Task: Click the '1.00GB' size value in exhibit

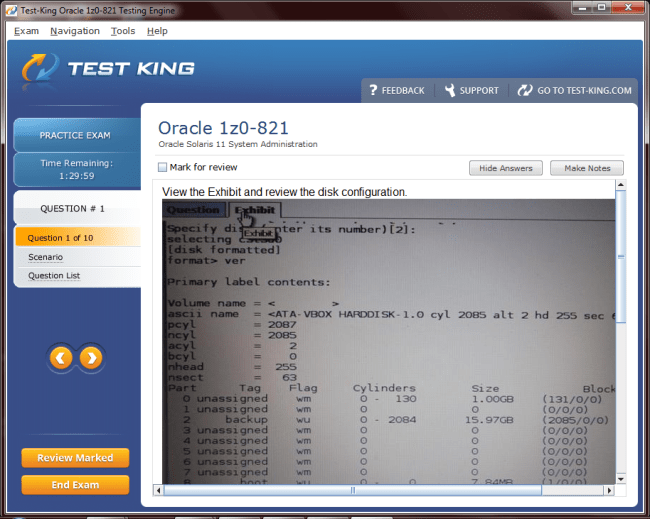Action: pos(492,399)
